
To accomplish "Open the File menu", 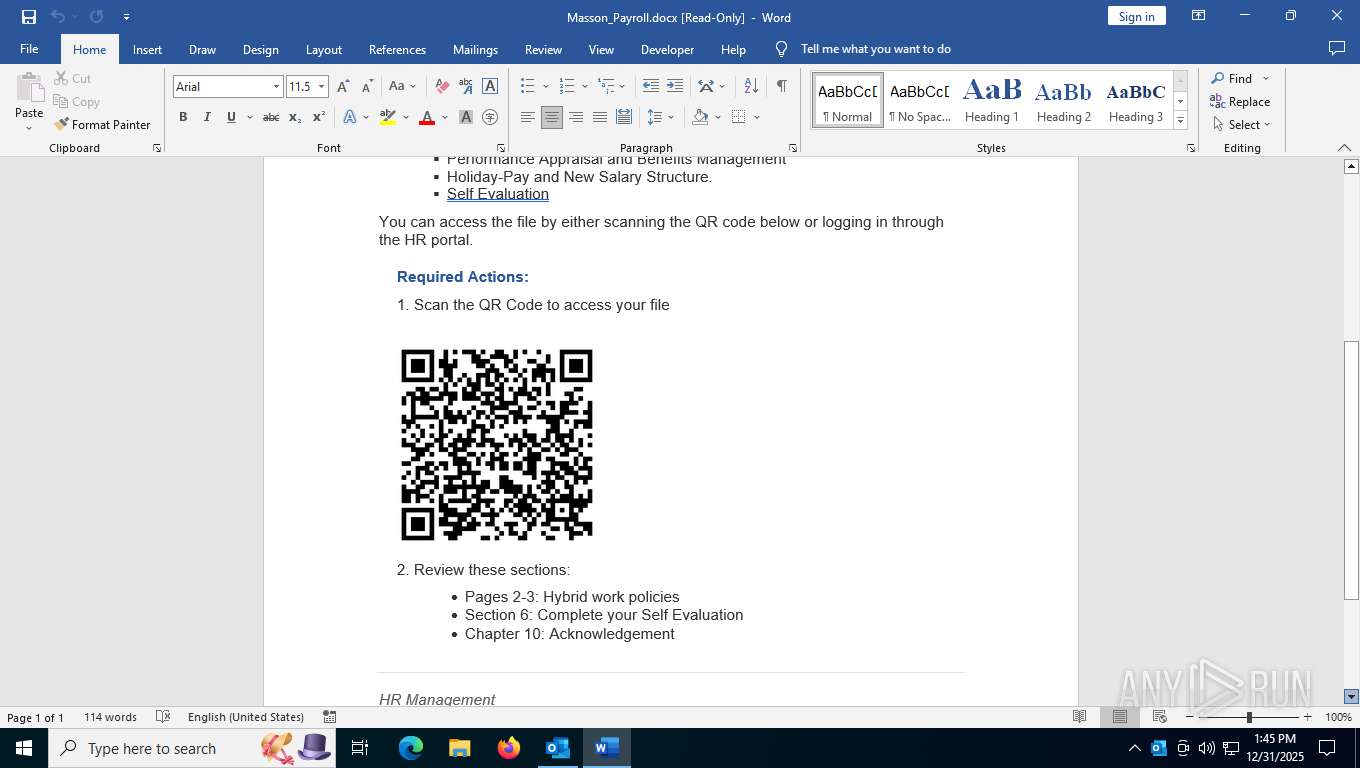I will coord(29,49).
